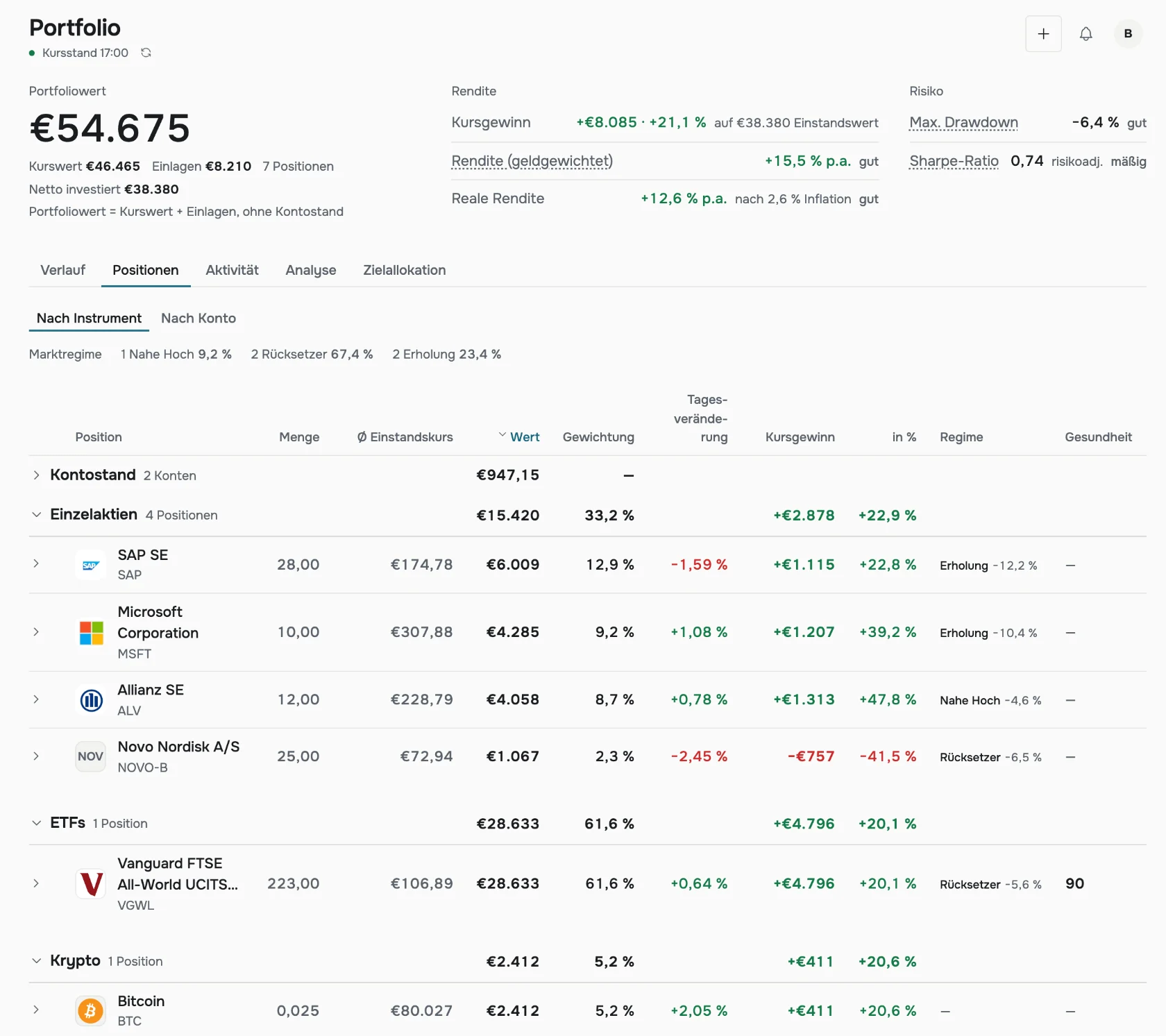Expand the Bitcoin row

point(36,1010)
